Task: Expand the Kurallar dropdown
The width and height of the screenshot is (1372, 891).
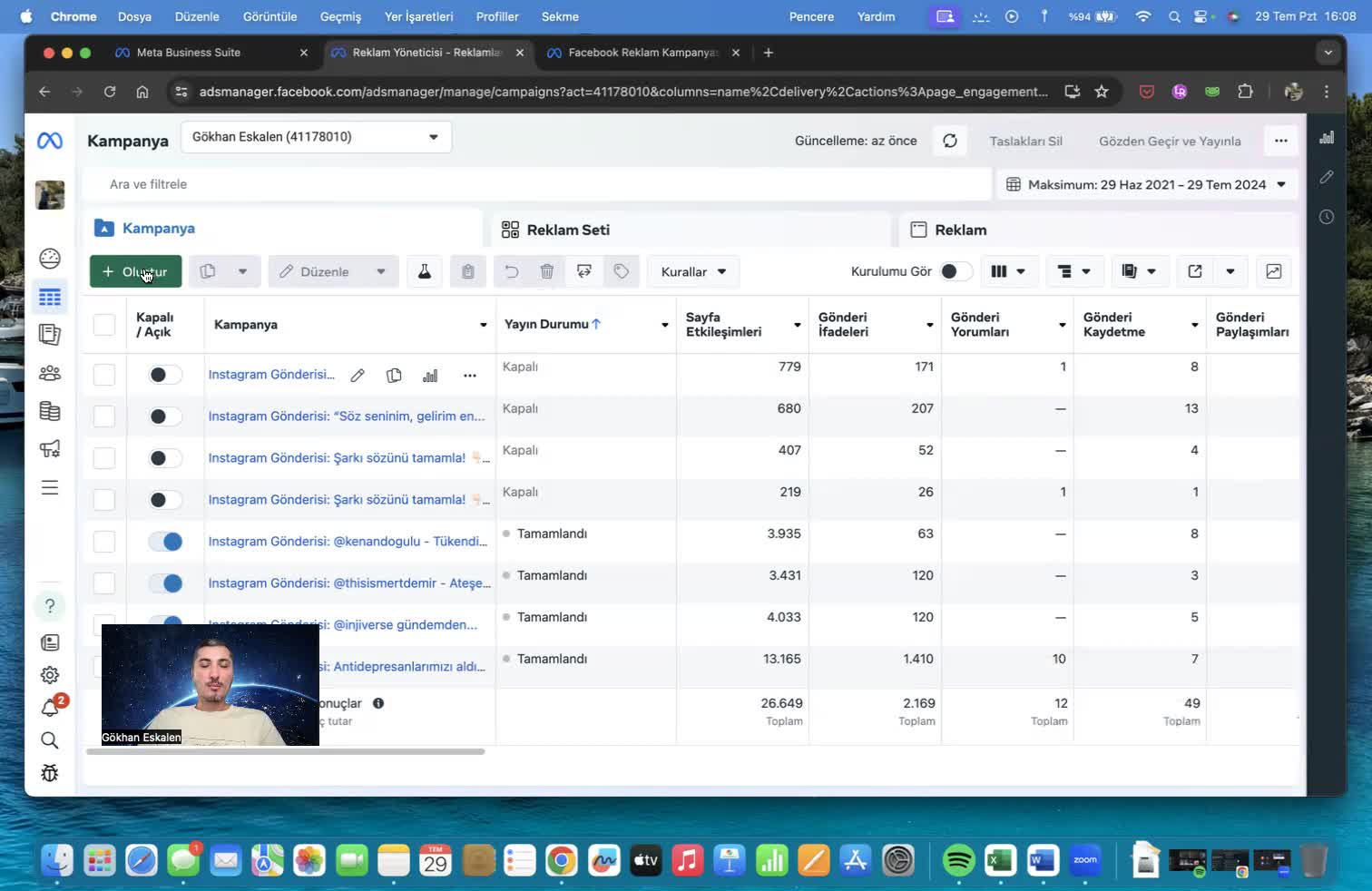Action: coord(693,271)
